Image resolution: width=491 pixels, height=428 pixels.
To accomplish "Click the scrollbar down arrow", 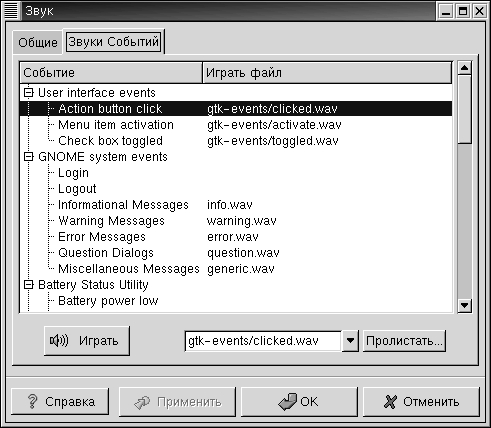I will [x=464, y=305].
